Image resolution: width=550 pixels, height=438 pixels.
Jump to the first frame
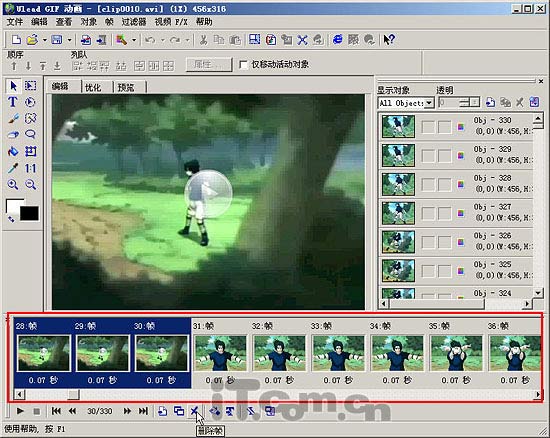tap(56, 411)
